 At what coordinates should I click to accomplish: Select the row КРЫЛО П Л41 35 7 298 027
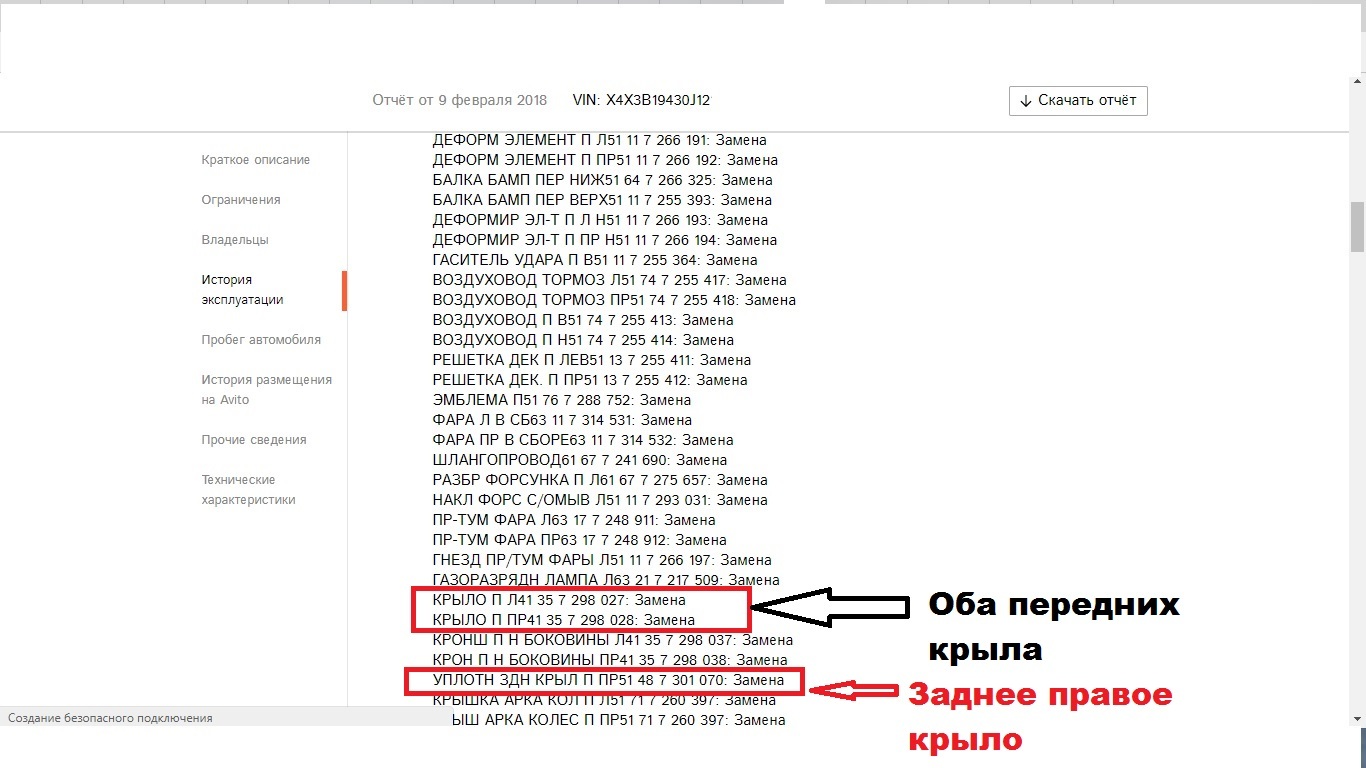[559, 600]
